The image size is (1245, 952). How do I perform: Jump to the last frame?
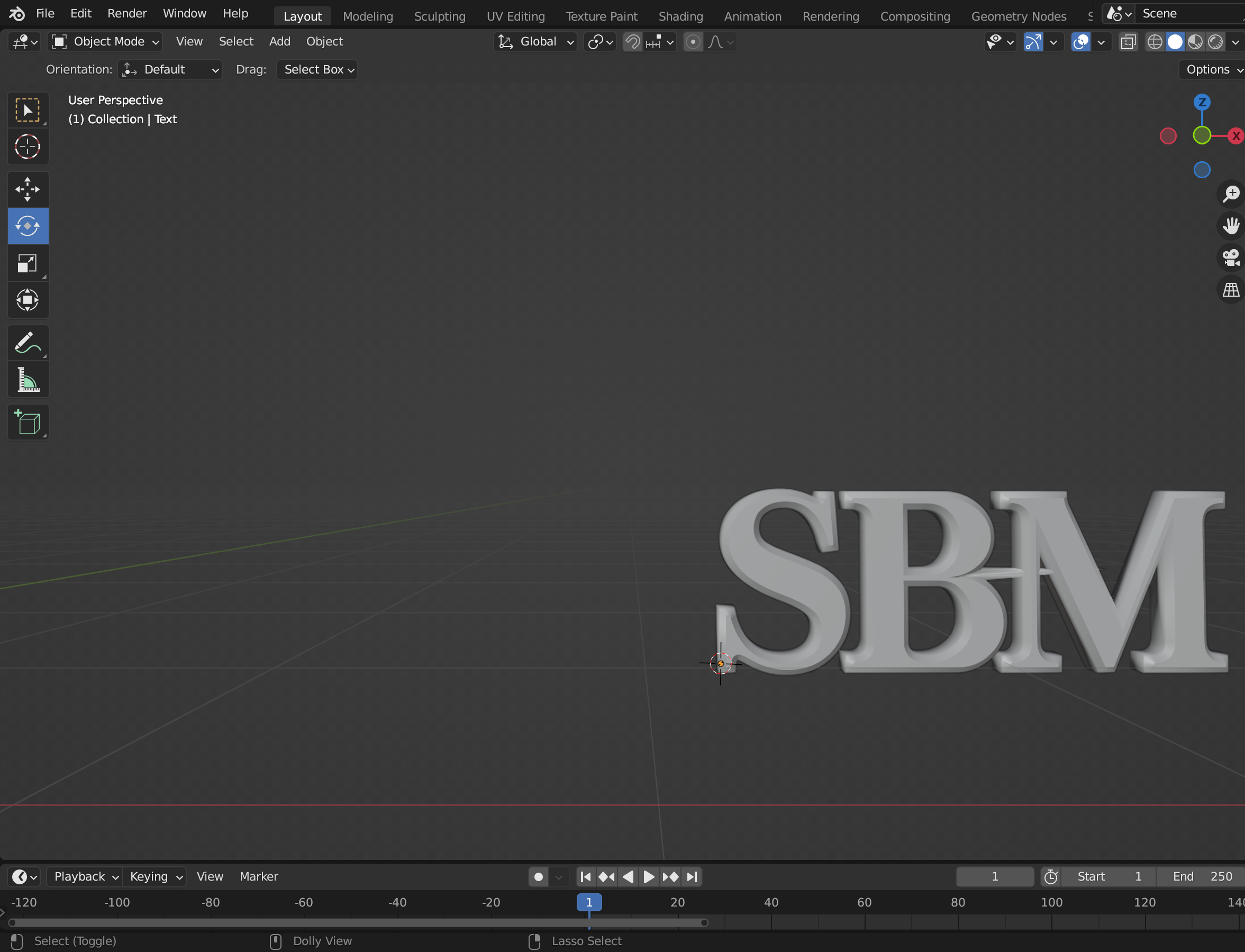click(x=692, y=877)
